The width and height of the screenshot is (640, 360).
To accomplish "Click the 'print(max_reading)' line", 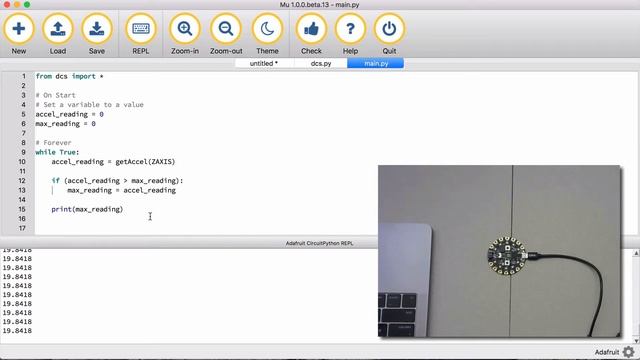I will tap(87, 209).
